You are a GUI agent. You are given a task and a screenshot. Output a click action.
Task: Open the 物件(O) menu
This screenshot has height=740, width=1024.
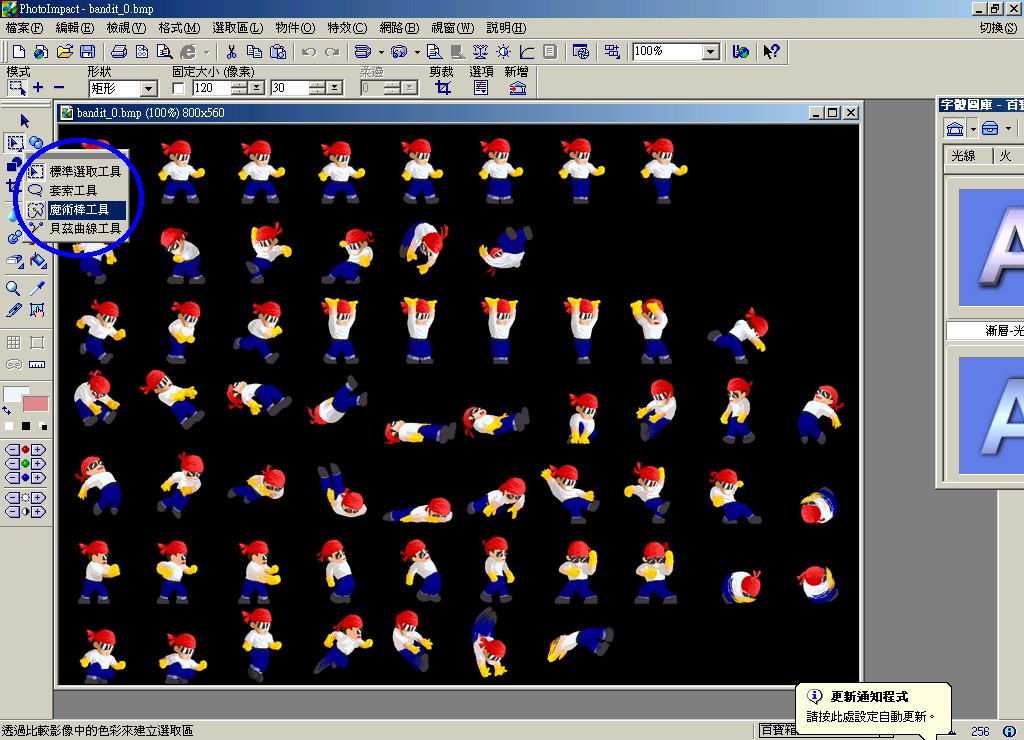295,28
